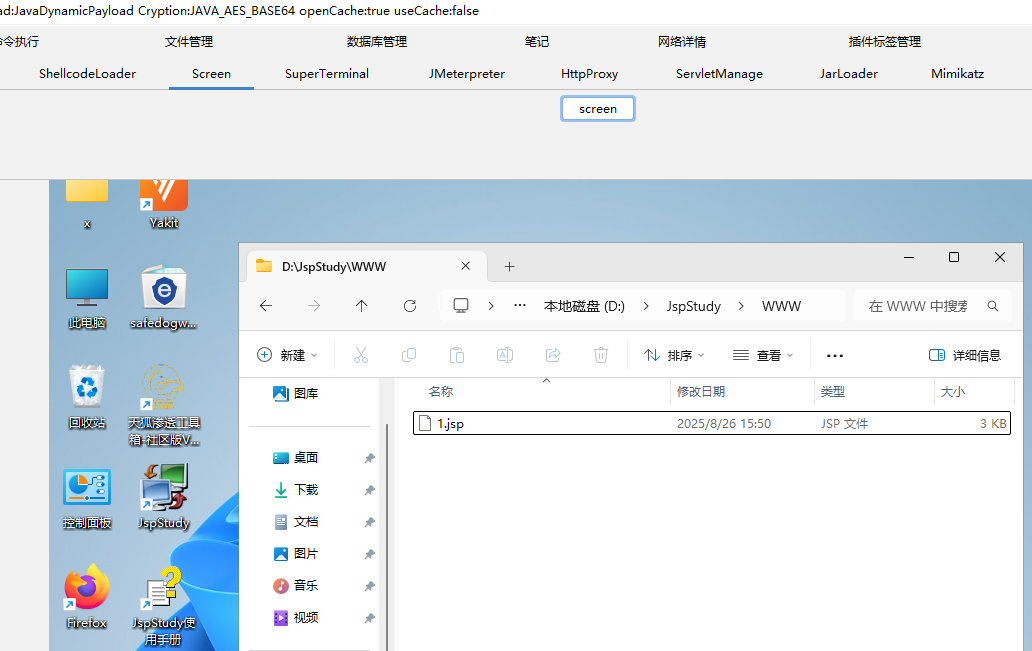This screenshot has width=1032, height=651.
Task: Open the JspStudy使用手册 desktop shortcut
Action: (164, 606)
